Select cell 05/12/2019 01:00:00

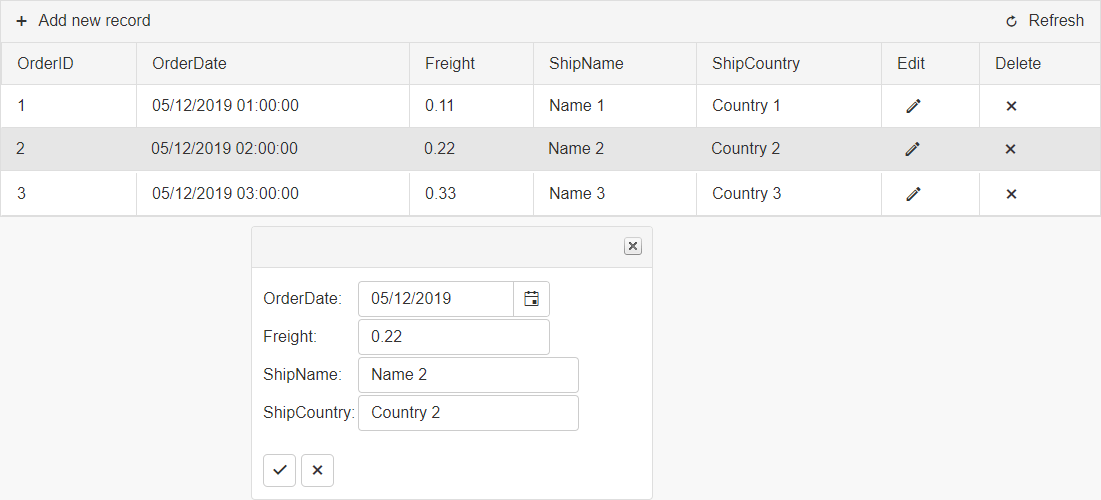(x=273, y=106)
